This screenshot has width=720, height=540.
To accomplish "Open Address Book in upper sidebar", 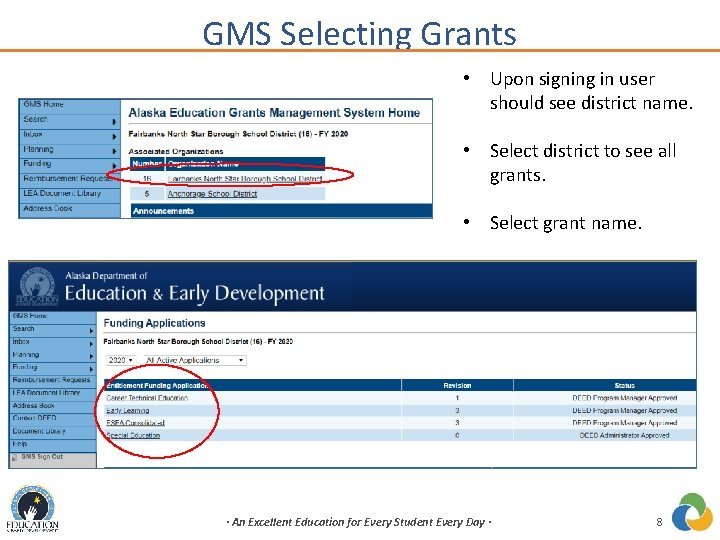I will [48, 208].
